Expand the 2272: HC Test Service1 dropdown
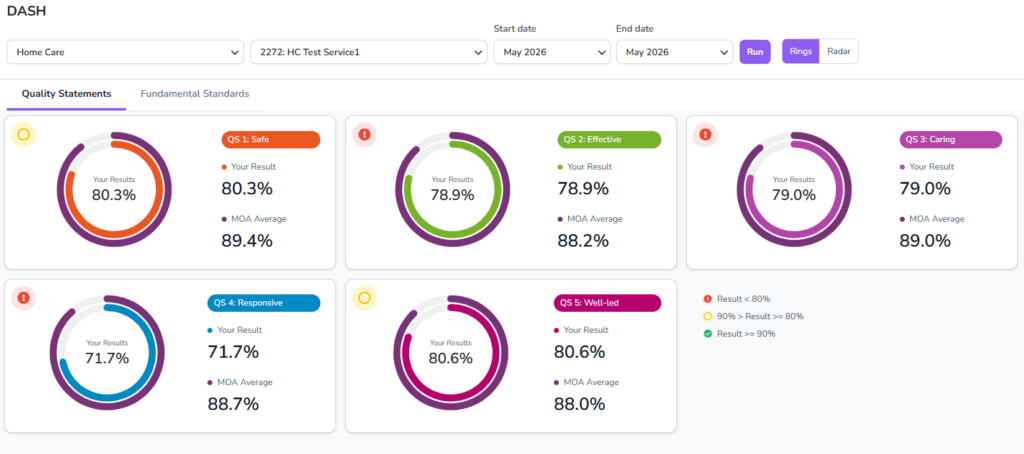 tap(369, 52)
